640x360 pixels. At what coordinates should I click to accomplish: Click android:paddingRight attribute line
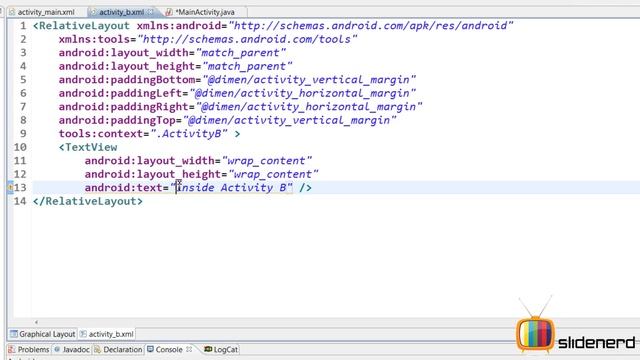pyautogui.click(x=240, y=107)
